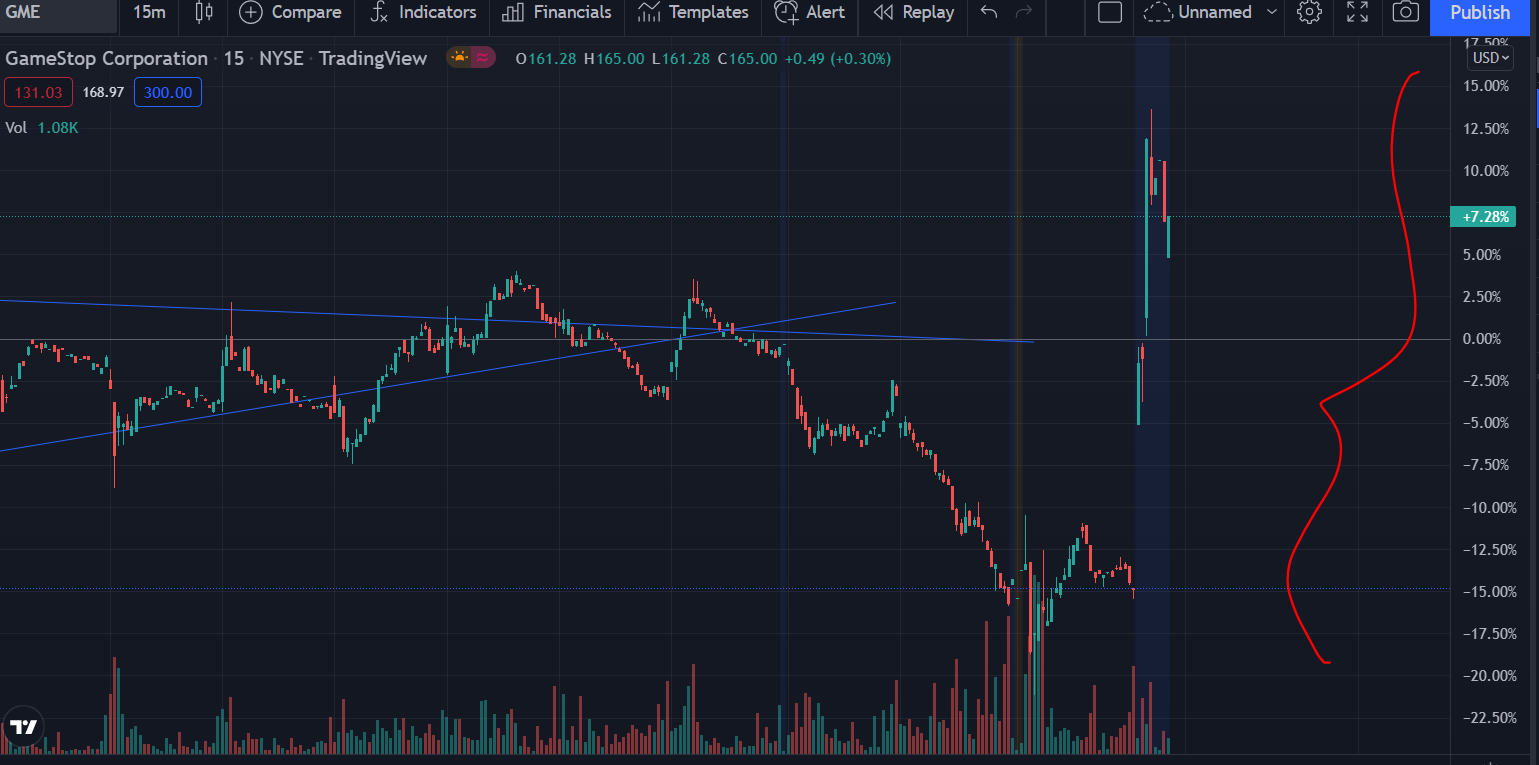The height and width of the screenshot is (765, 1539).
Task: Click the 168.97 spread value
Action: 103,93
